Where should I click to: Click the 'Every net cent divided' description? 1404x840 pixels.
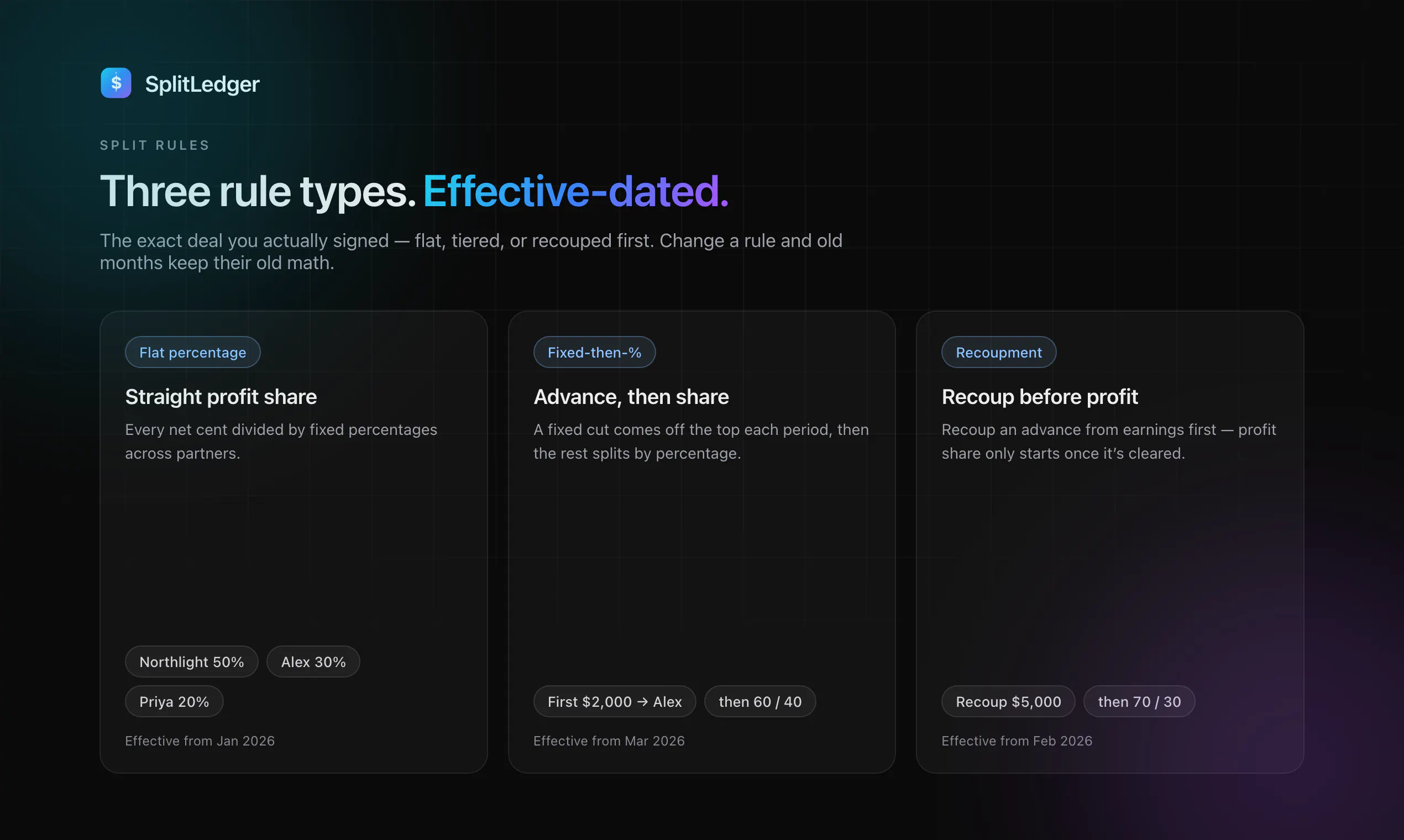[x=281, y=442]
